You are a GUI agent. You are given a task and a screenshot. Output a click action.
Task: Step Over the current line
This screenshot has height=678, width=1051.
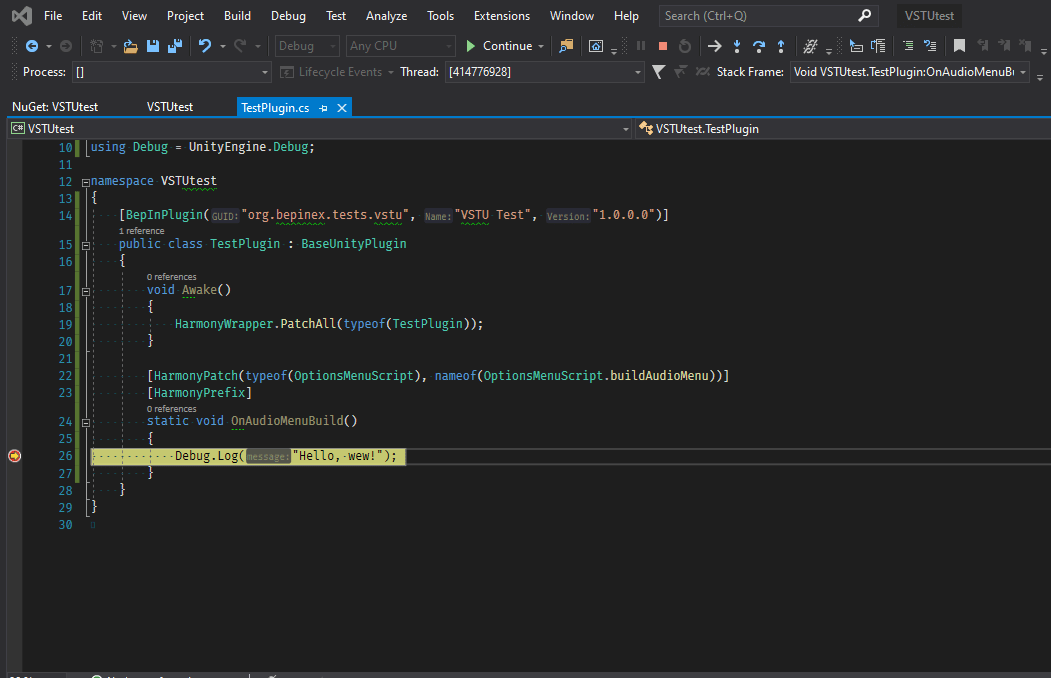point(760,46)
